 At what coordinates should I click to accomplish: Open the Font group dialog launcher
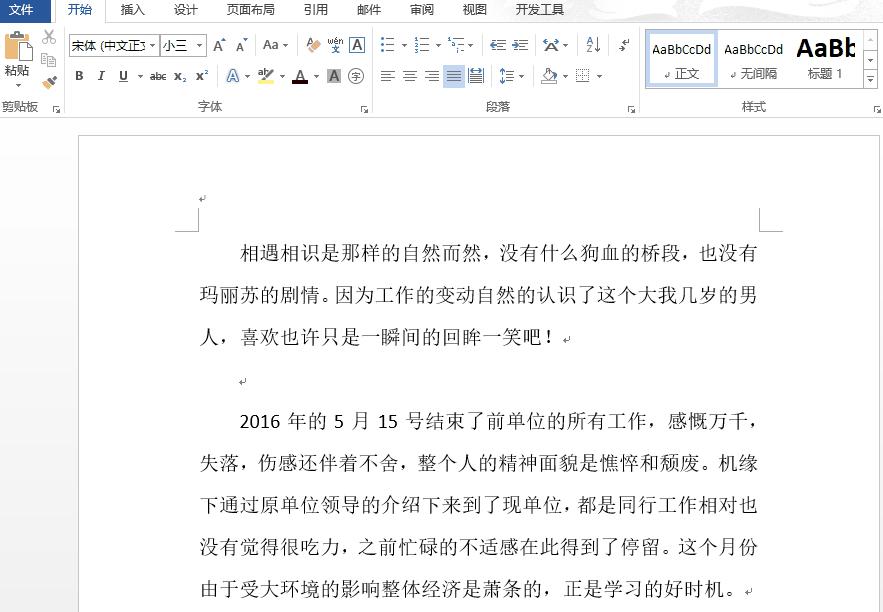tap(365, 108)
